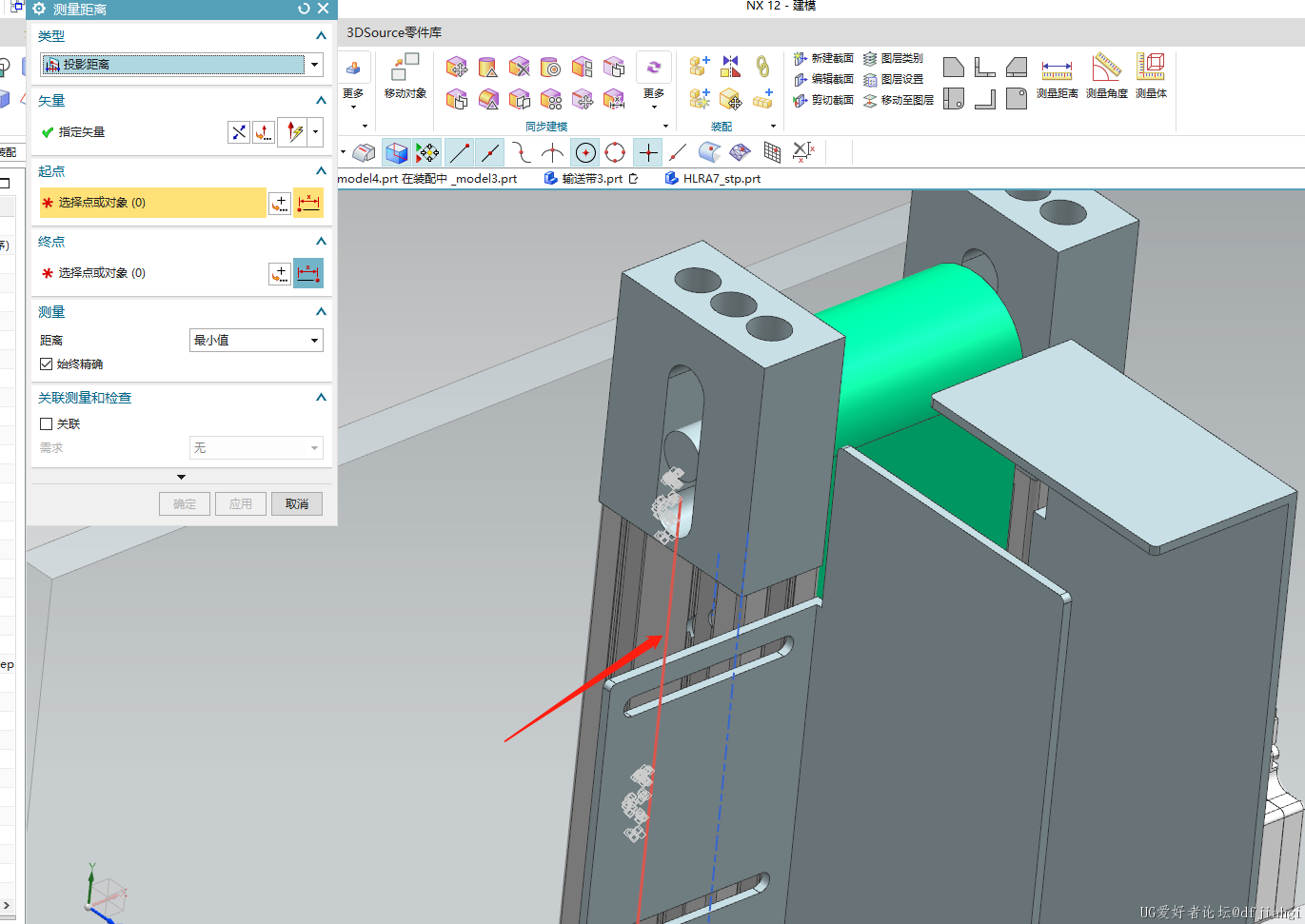This screenshot has height=924, width=1305.
Task: Click the 移动对象 move object tool
Action: point(405,76)
